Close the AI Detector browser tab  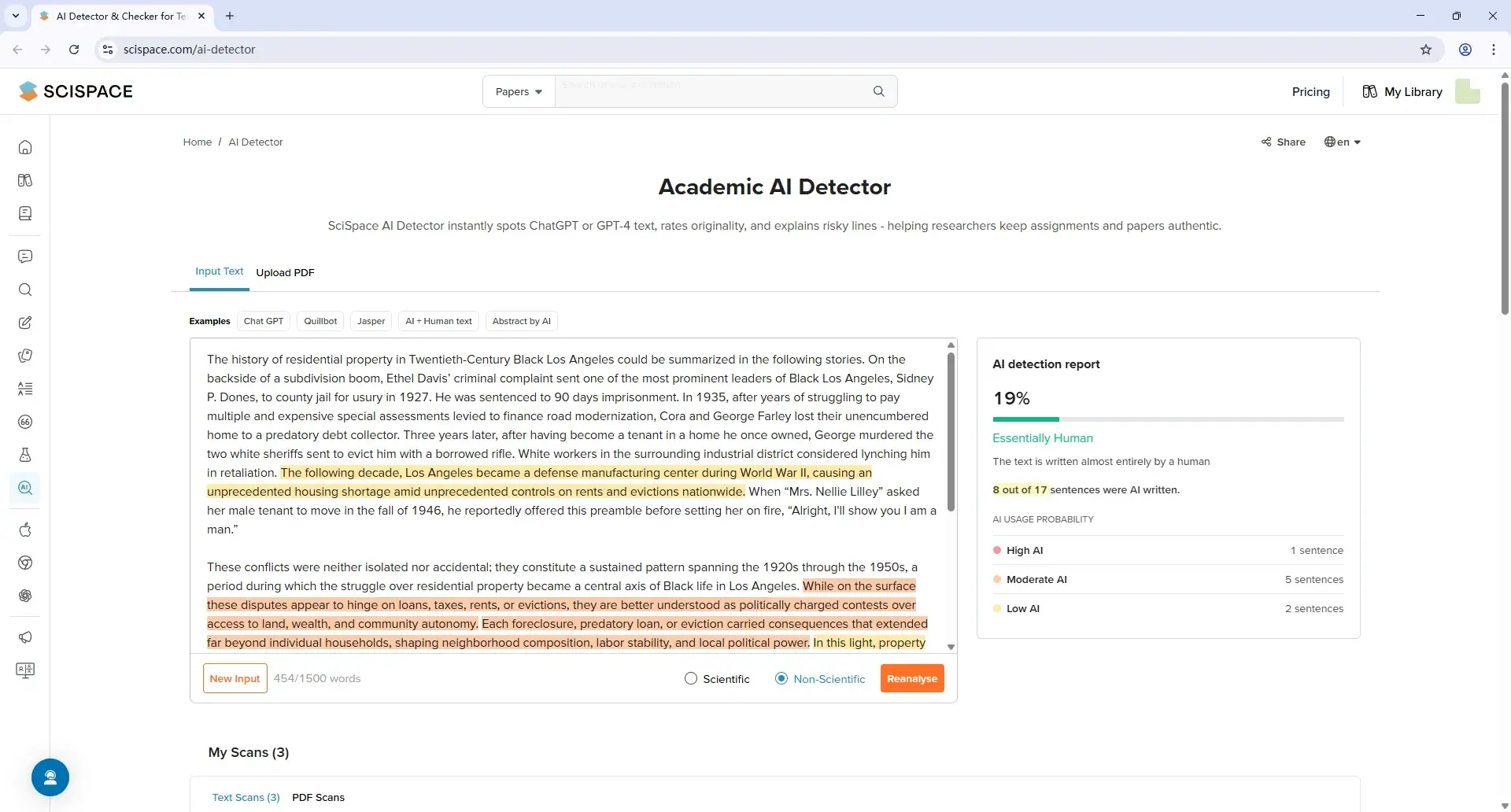coord(201,16)
